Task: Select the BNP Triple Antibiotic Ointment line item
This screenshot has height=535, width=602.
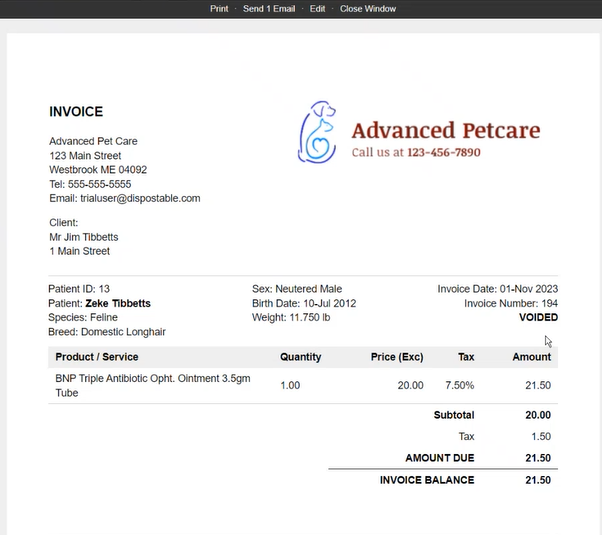Action: 152,385
